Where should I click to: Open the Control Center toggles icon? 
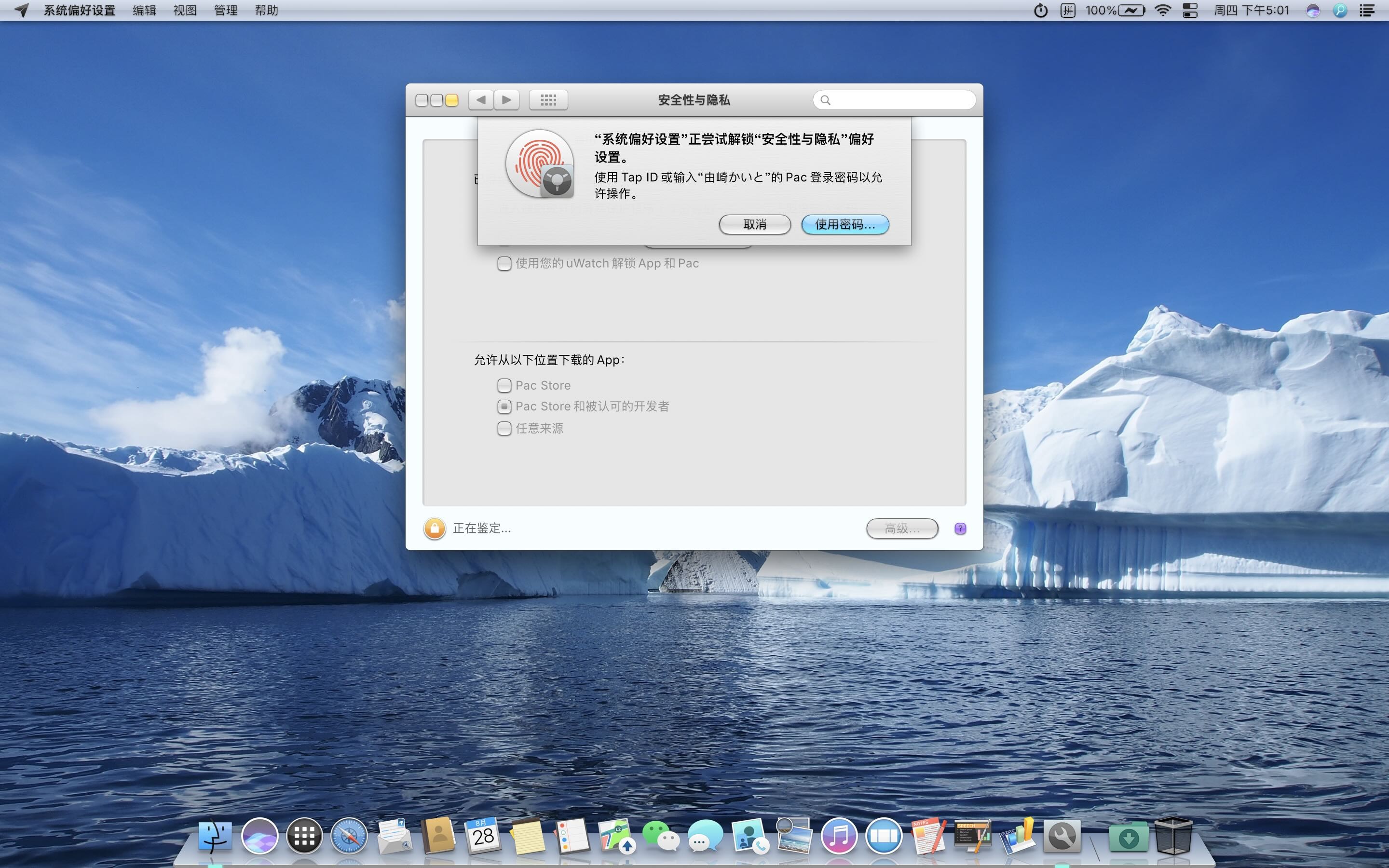coord(1190,10)
